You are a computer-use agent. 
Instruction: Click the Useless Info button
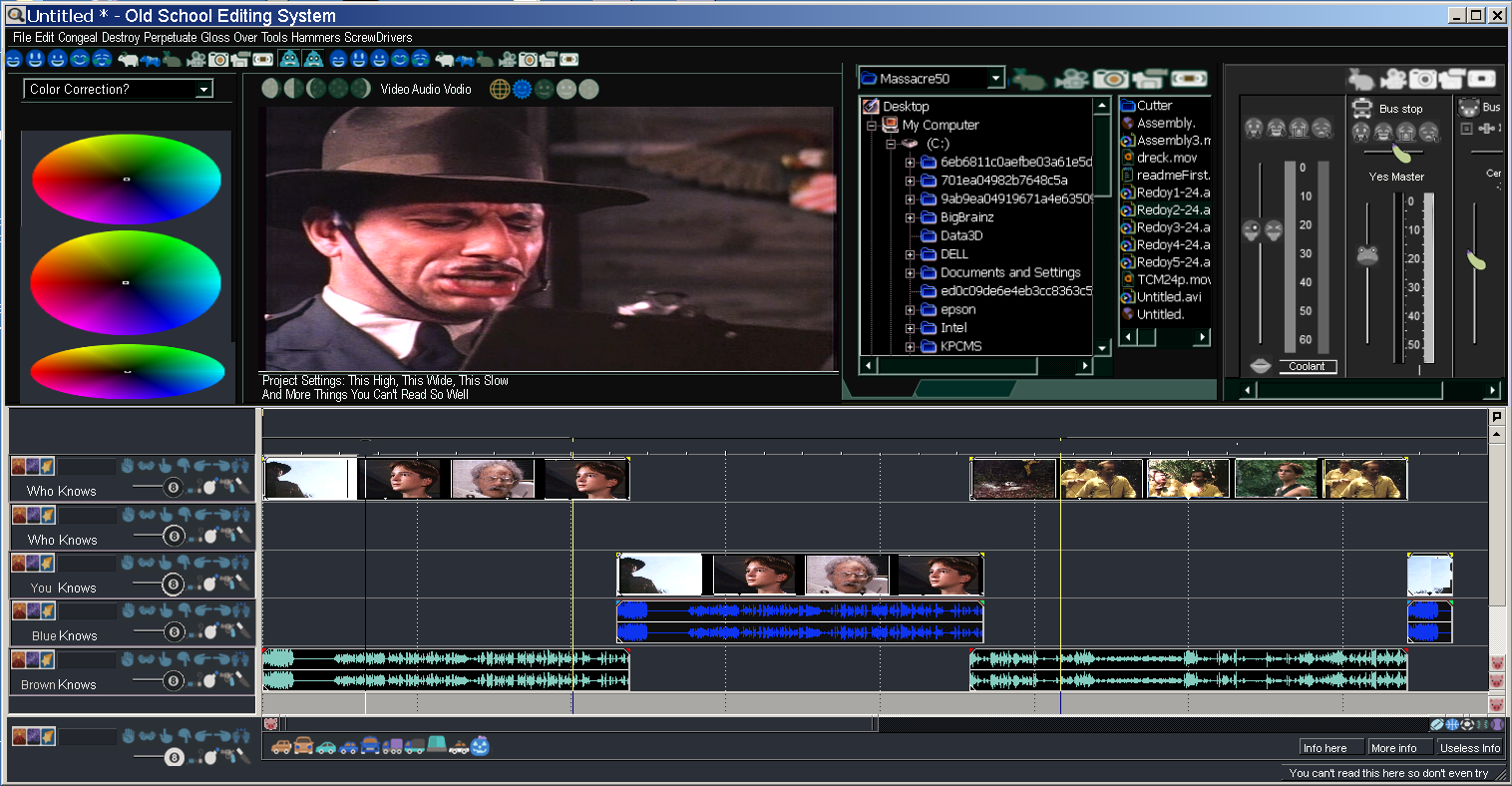tap(1470, 748)
